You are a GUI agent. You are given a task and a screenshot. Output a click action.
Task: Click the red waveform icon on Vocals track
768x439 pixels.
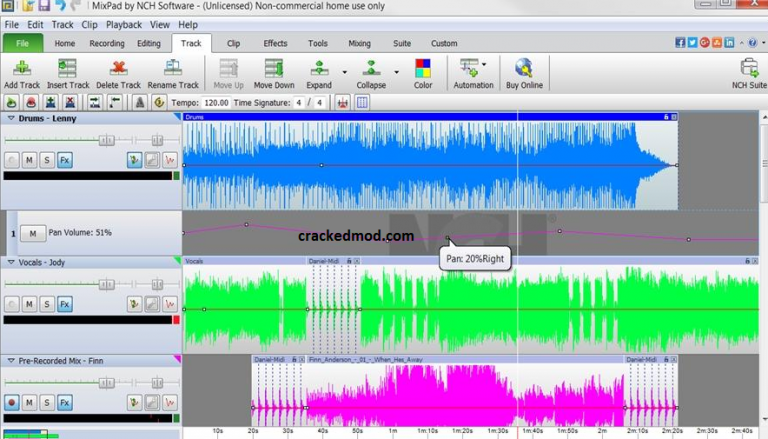pos(170,304)
